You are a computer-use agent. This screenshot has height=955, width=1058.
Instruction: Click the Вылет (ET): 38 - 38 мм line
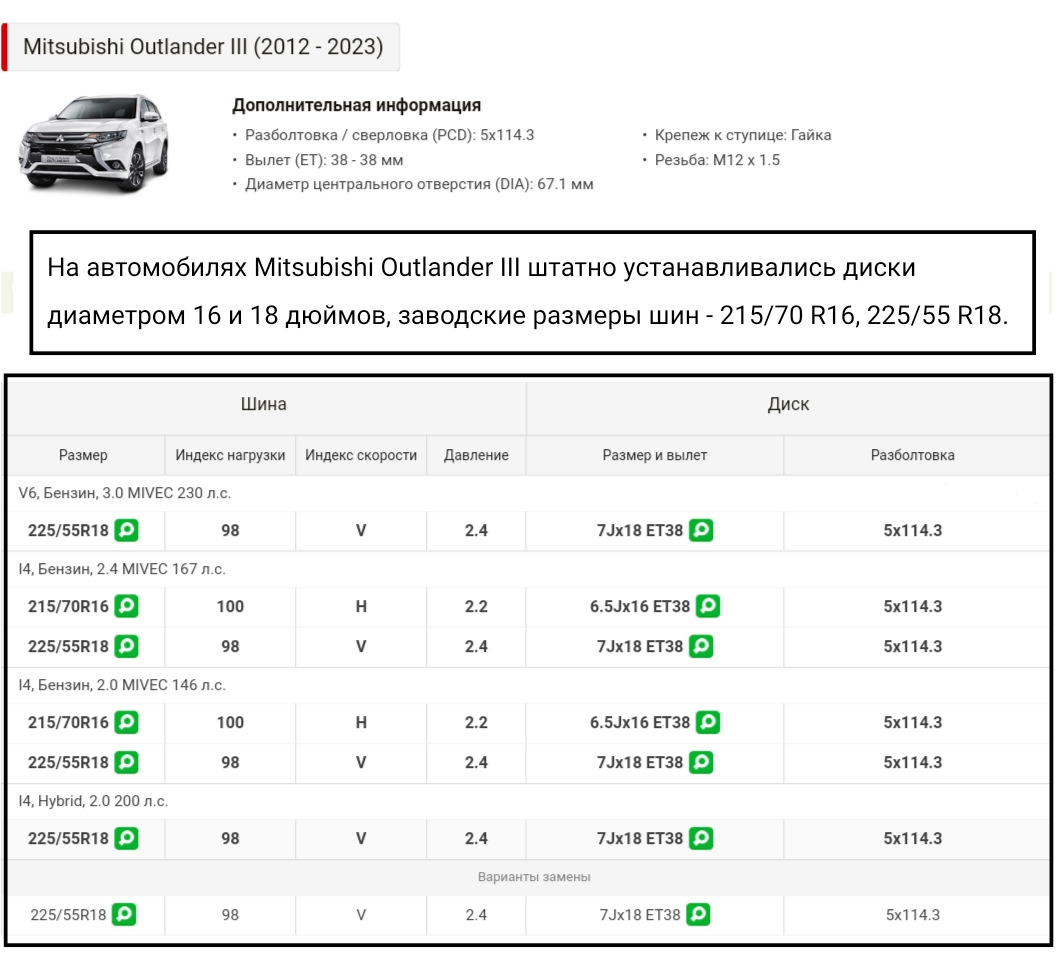(324, 160)
